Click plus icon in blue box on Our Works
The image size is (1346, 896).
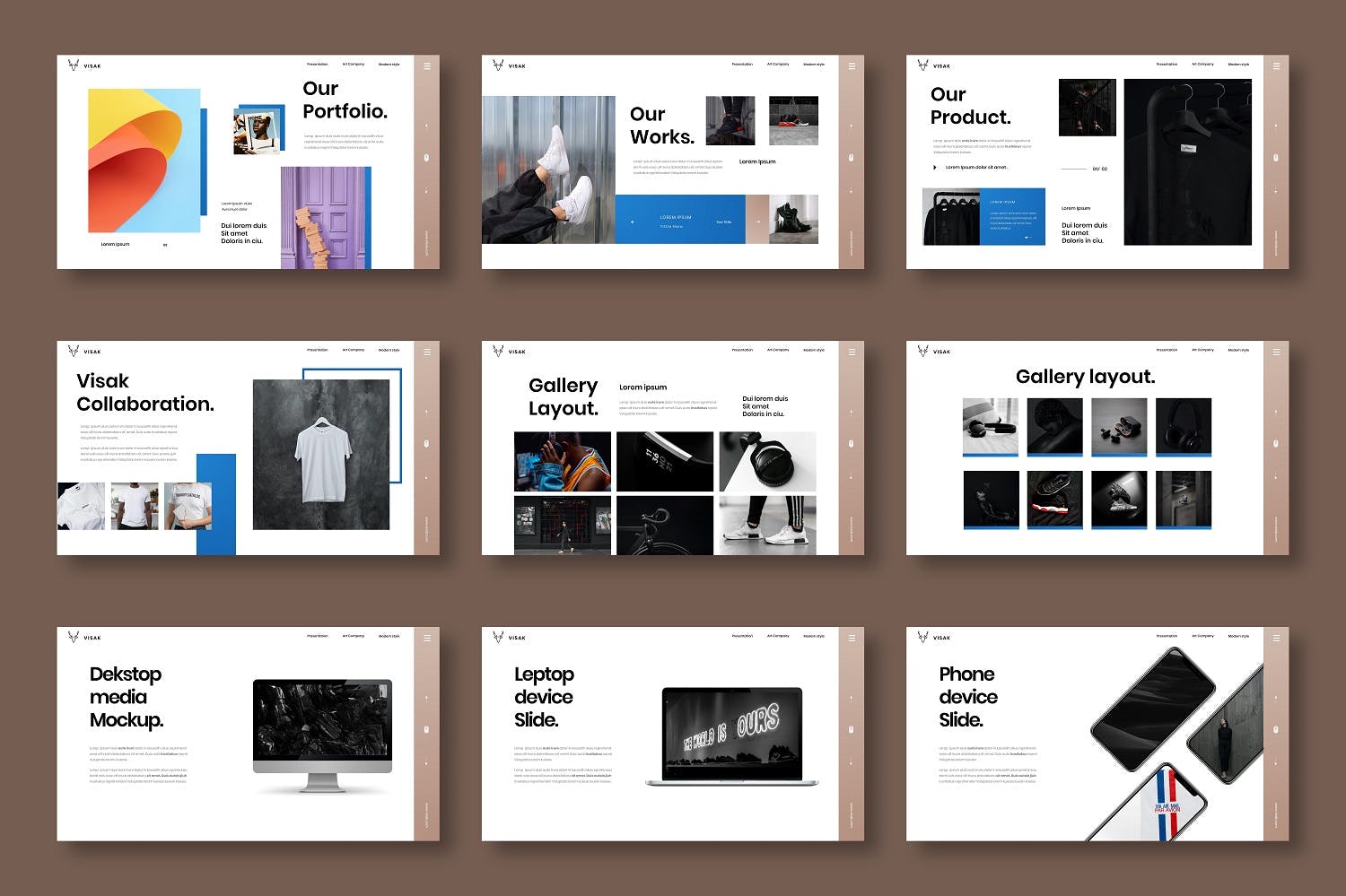pos(633,222)
